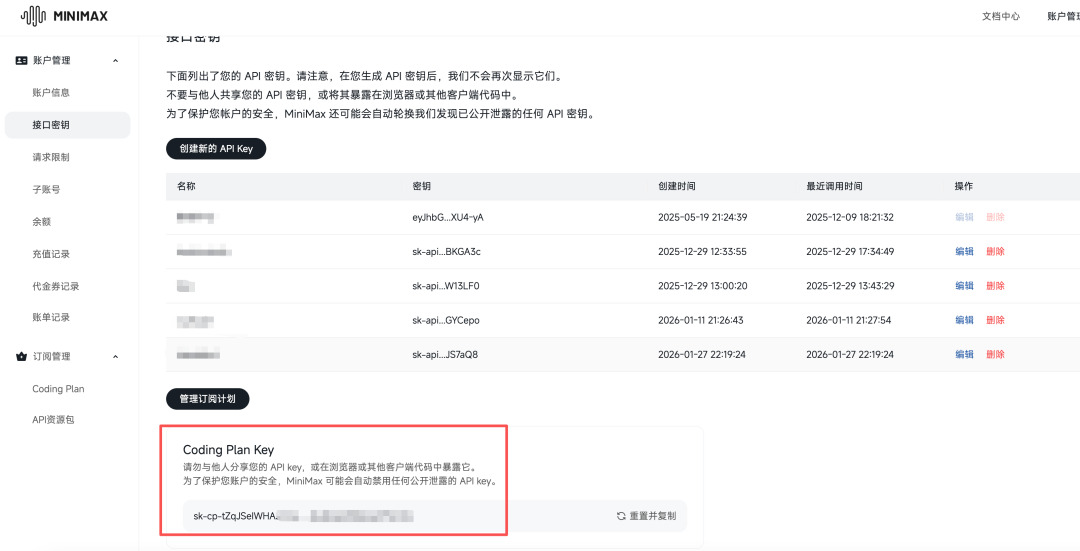Edit the sk-api...BKGA3c key
The height and width of the screenshot is (551, 1080).
tap(964, 251)
